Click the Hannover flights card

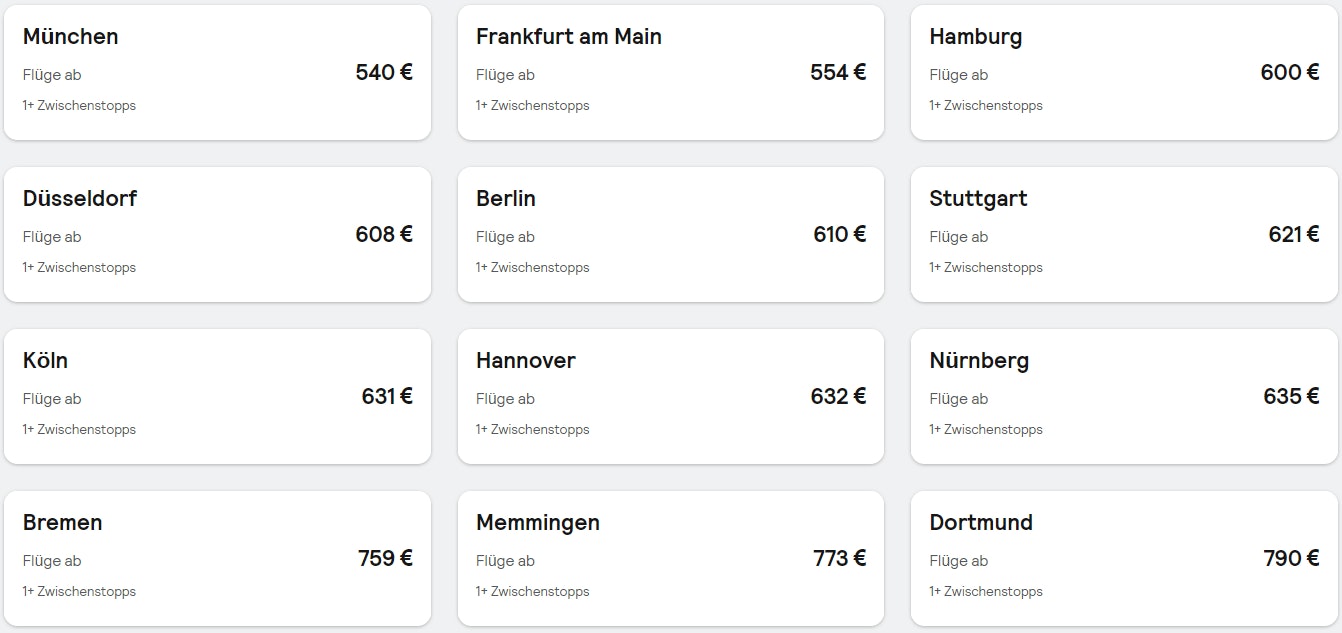[x=670, y=394]
